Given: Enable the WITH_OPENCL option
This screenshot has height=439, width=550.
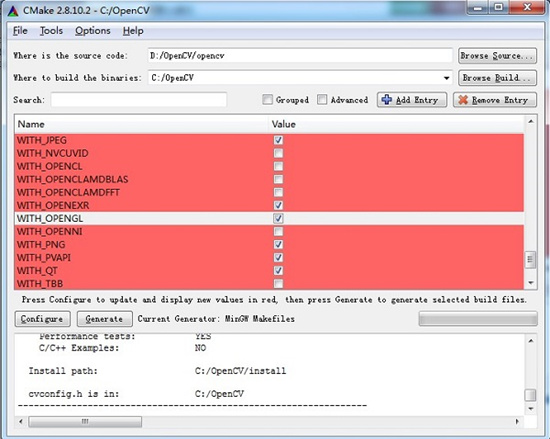Looking at the screenshot, I should pyautogui.click(x=278, y=166).
